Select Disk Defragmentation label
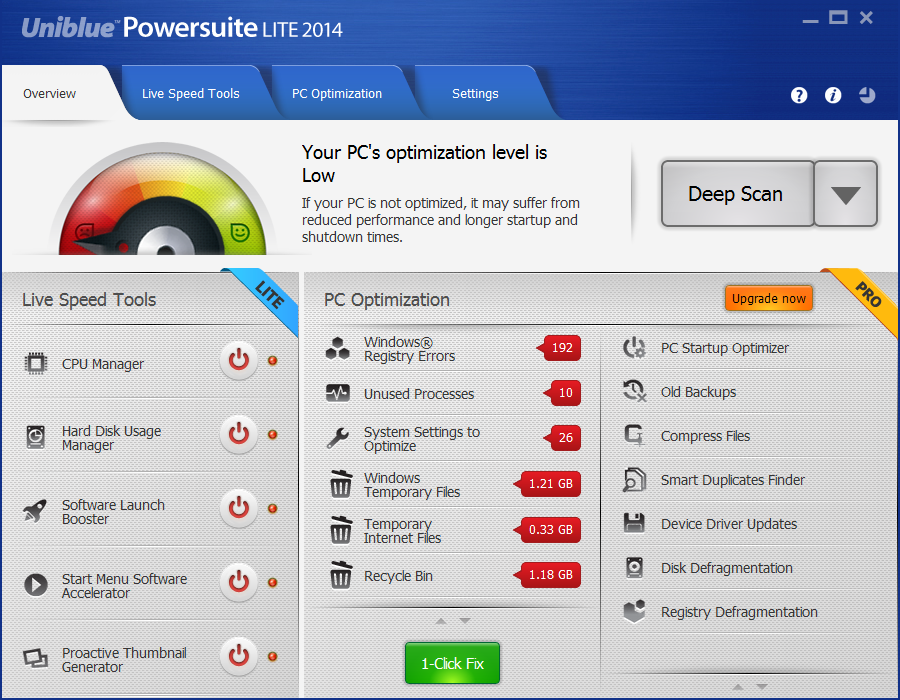 [x=727, y=568]
